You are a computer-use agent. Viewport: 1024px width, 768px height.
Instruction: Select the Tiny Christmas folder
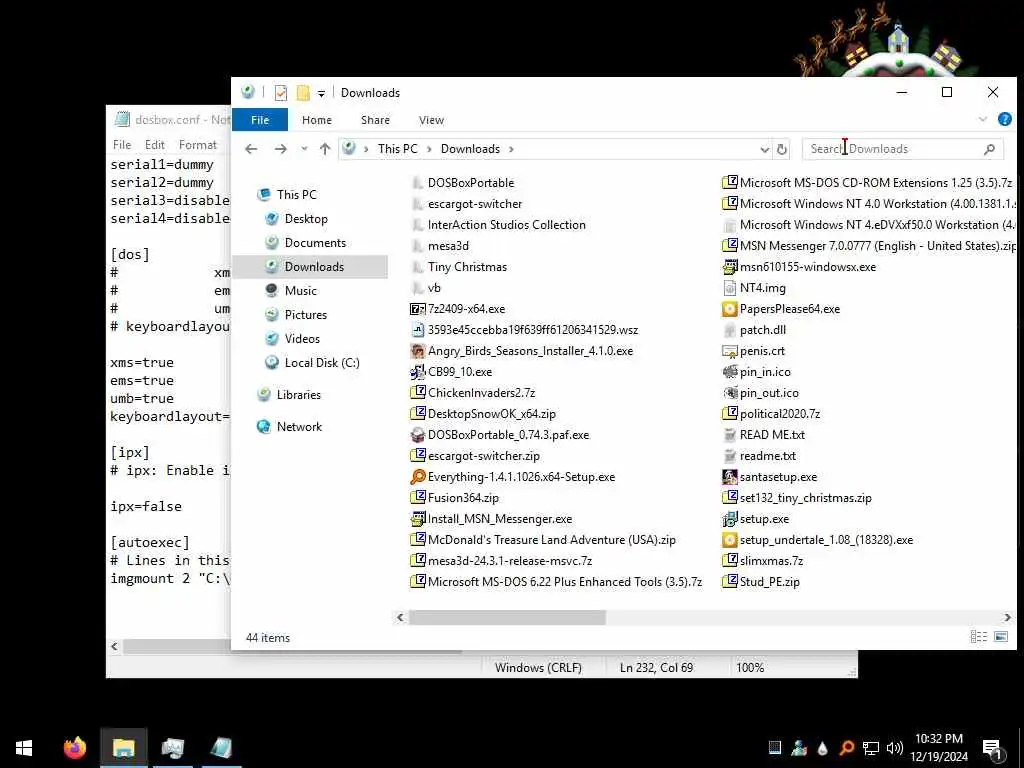[x=467, y=266]
